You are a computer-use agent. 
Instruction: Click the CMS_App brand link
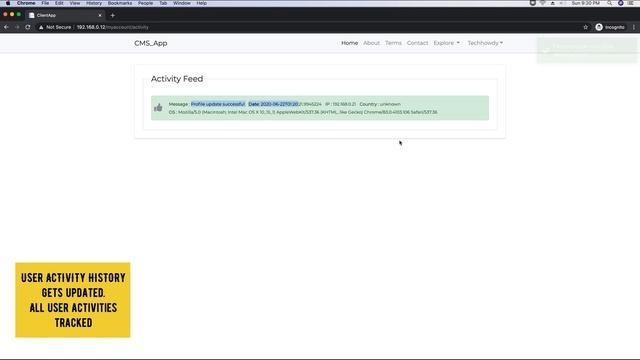pyautogui.click(x=151, y=43)
